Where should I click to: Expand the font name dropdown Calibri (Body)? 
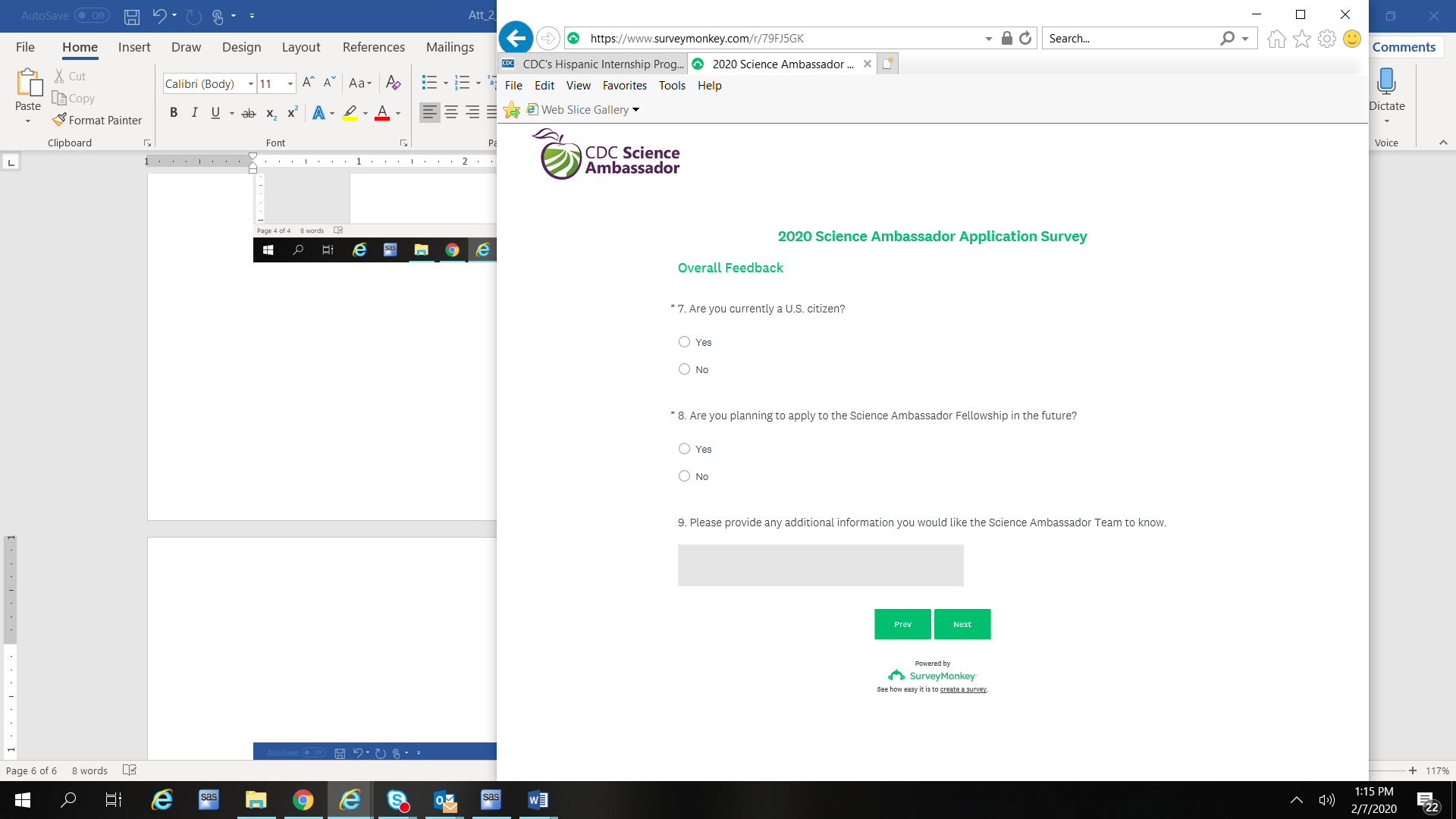251,84
